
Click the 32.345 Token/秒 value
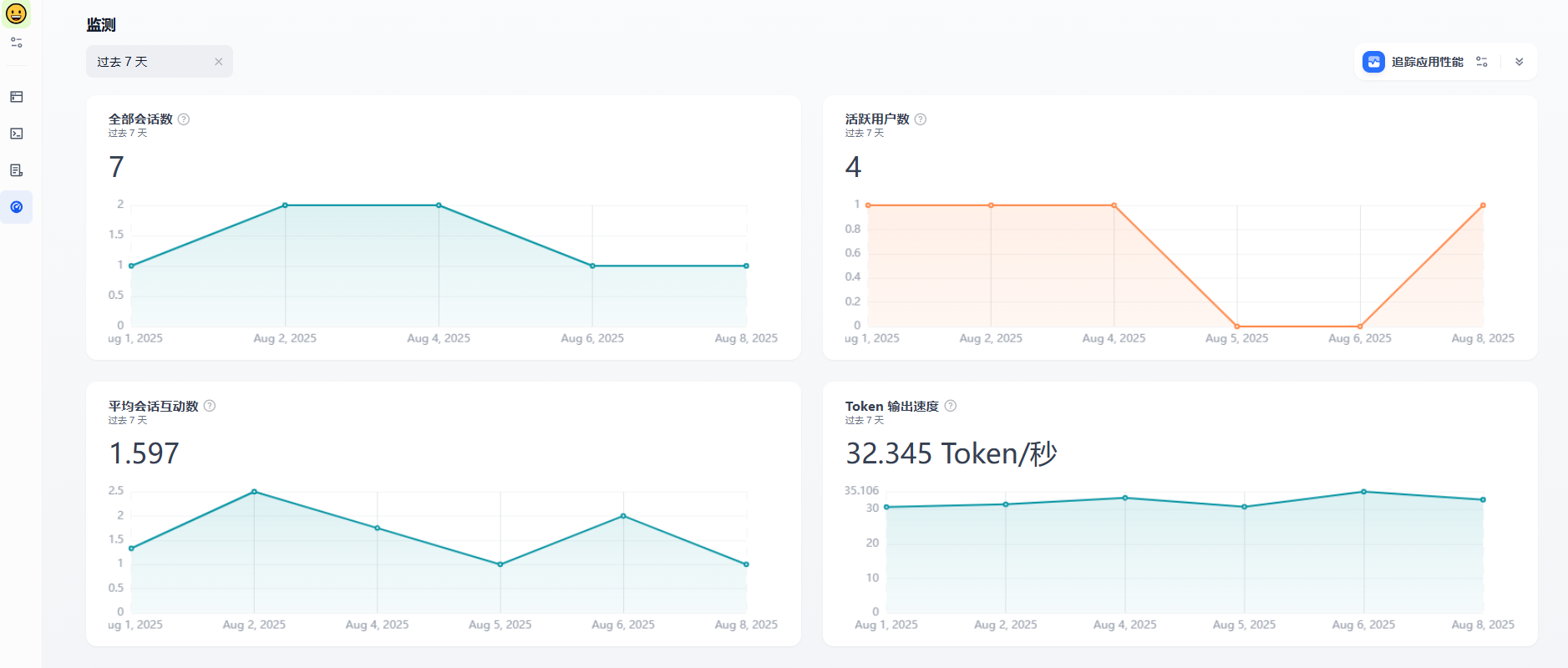(x=951, y=453)
